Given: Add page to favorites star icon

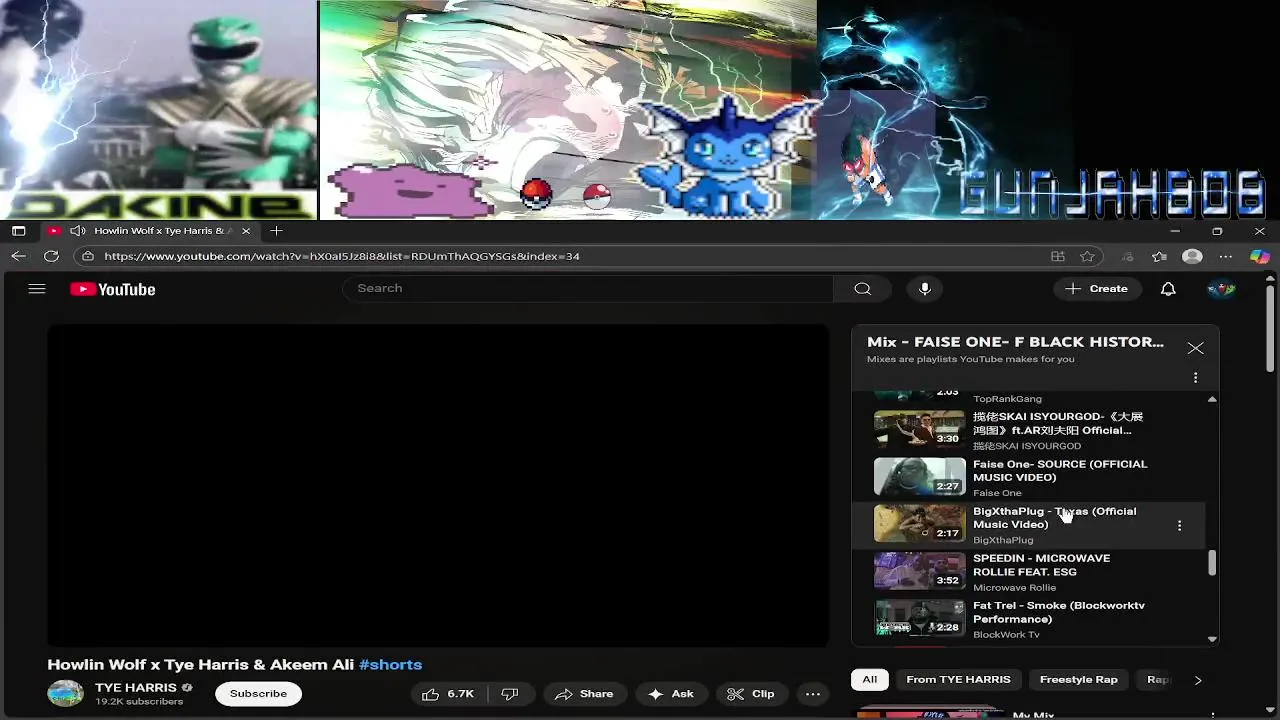Looking at the screenshot, I should click(1087, 256).
